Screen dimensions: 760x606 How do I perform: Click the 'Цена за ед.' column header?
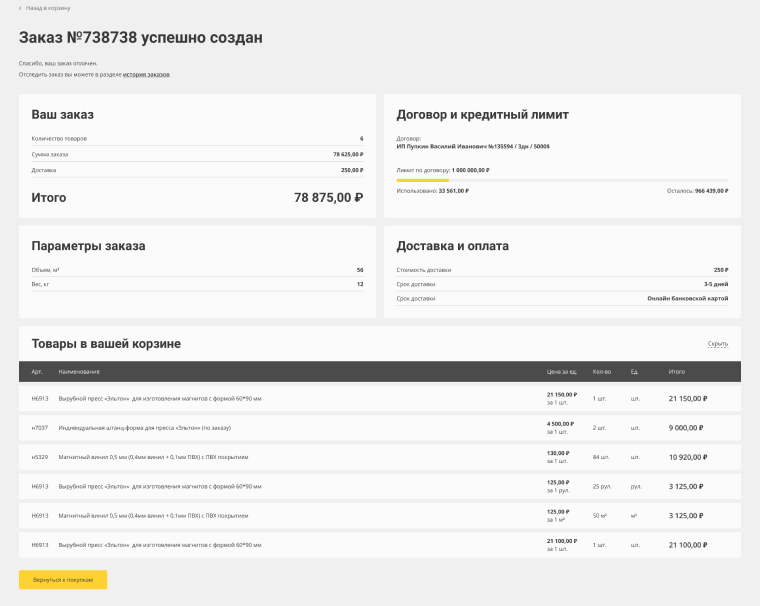562,372
